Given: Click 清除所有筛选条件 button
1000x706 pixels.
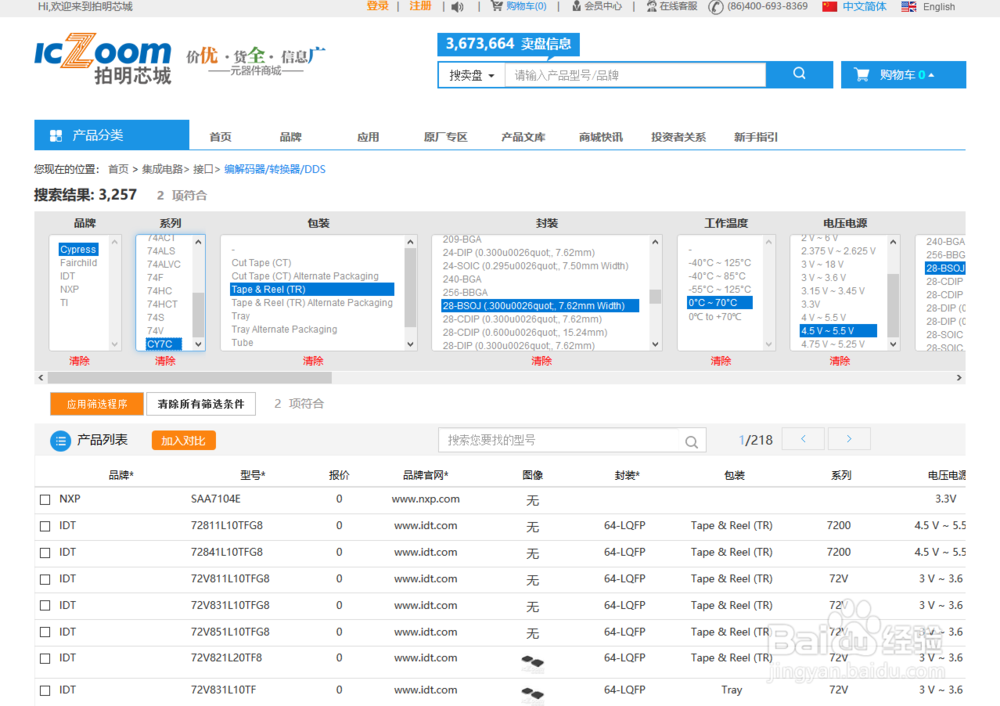Looking at the screenshot, I should (x=201, y=404).
